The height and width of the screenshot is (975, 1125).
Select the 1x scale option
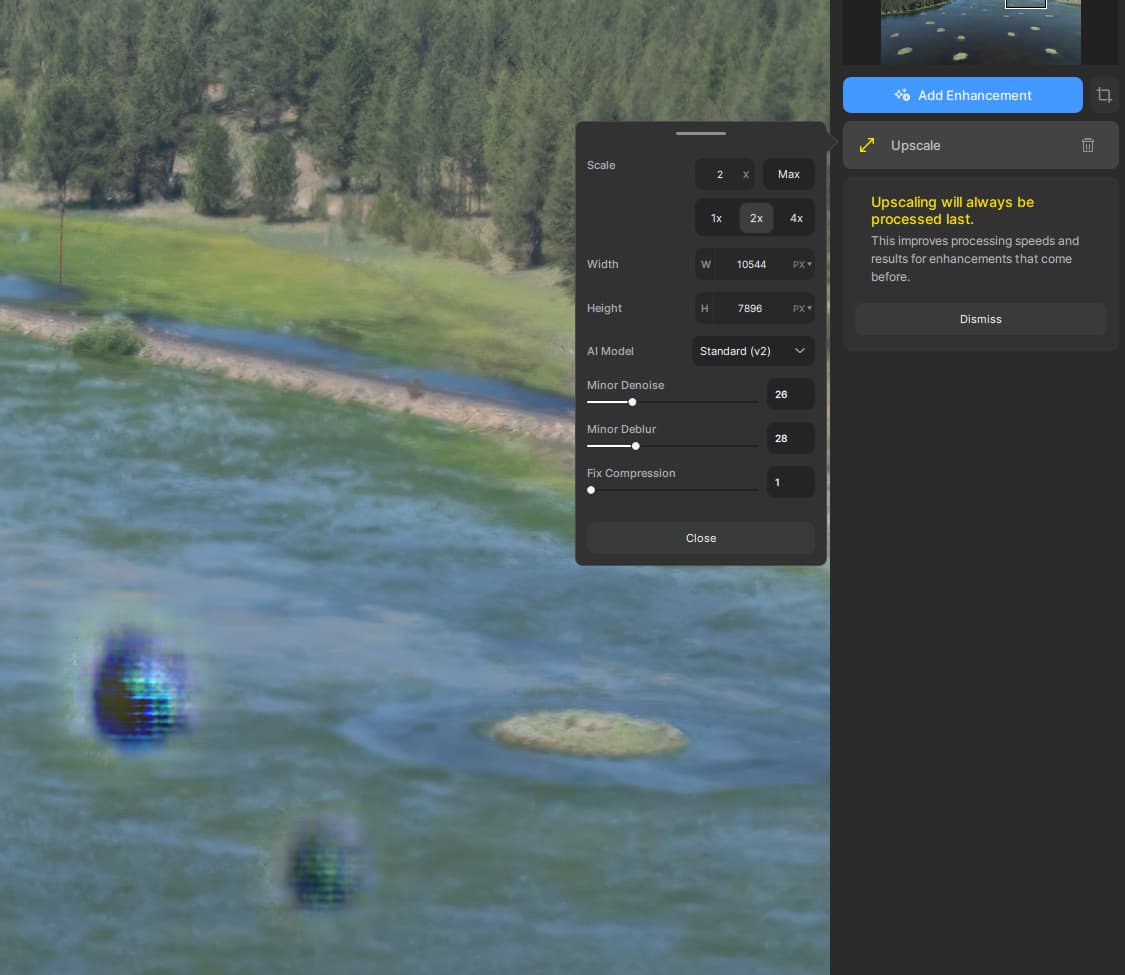[x=716, y=218]
